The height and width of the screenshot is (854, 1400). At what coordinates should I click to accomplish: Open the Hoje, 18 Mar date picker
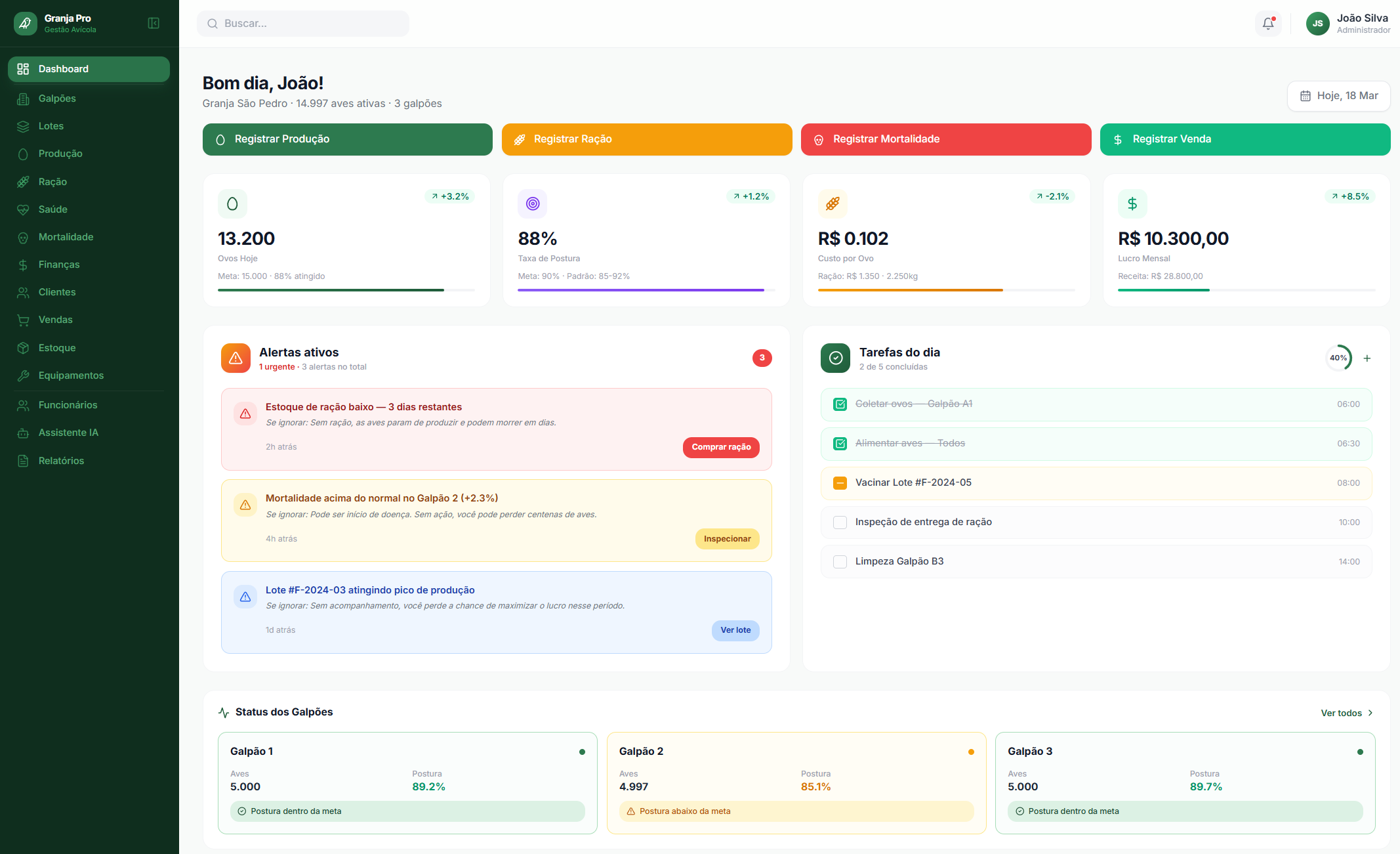[1338, 96]
